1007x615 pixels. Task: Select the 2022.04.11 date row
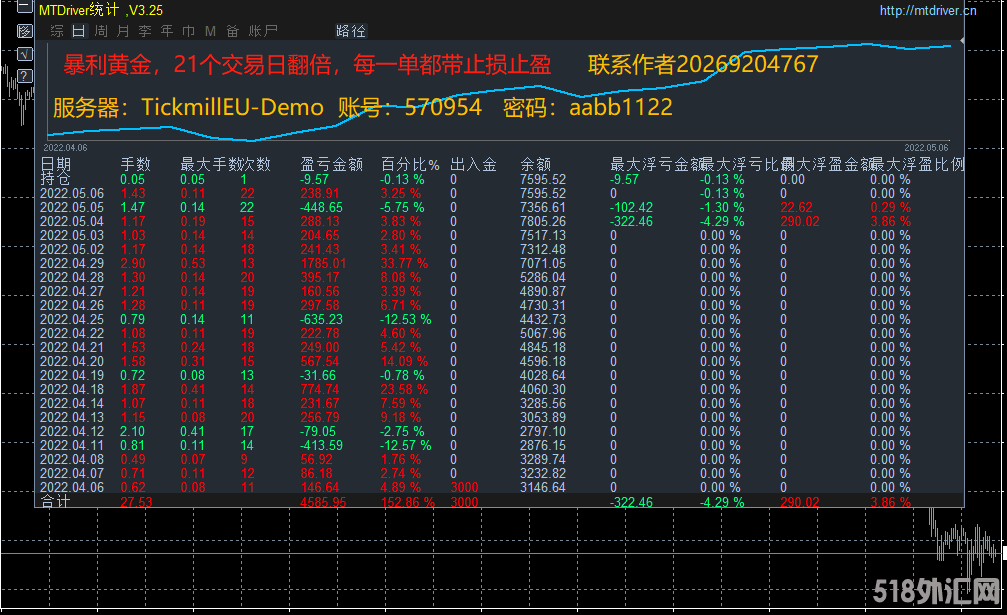(72, 446)
